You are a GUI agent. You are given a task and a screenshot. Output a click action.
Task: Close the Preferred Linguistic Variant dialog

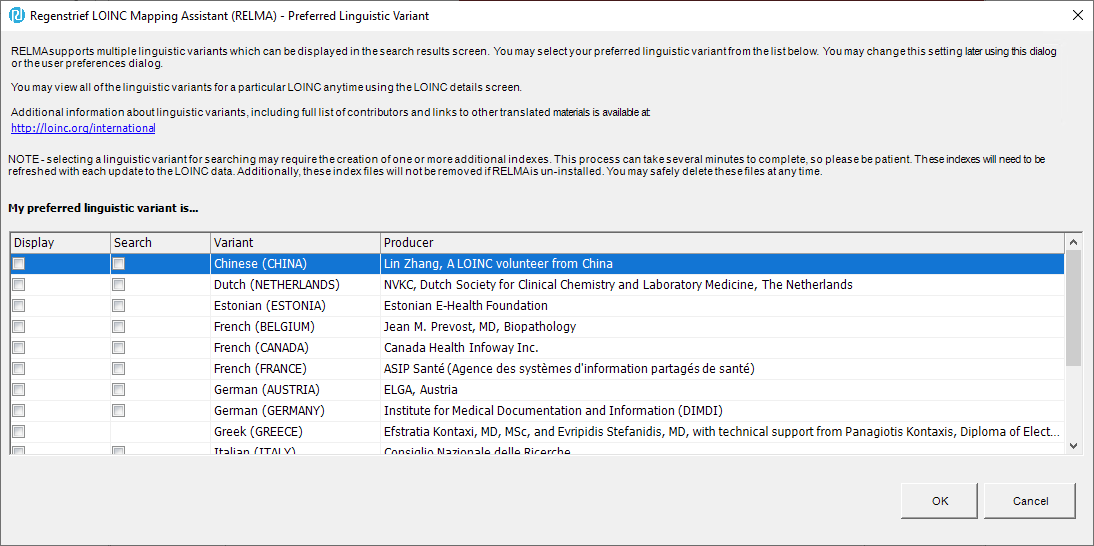1077,16
